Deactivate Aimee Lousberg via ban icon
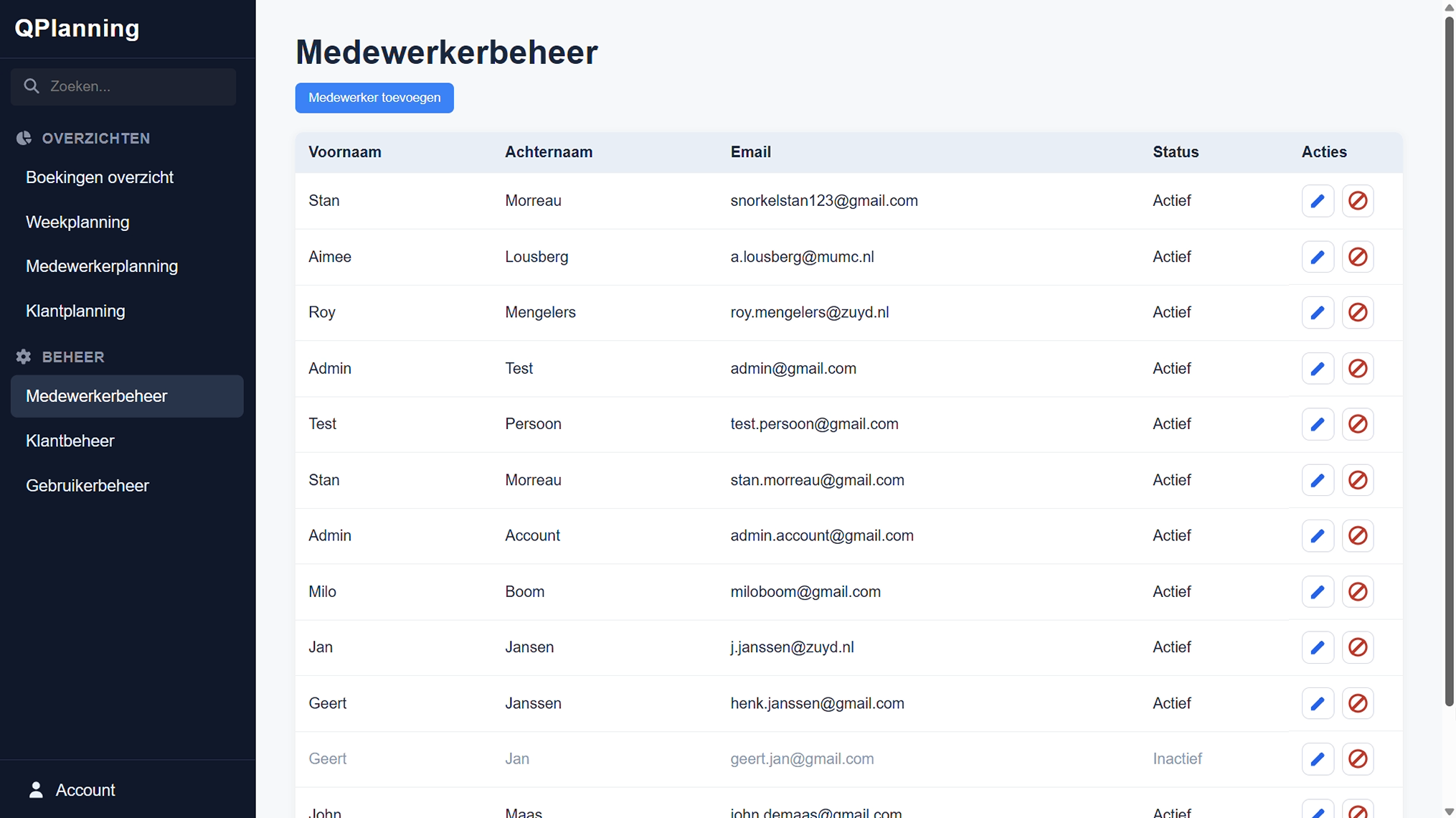The height and width of the screenshot is (818, 1456). 1358,257
